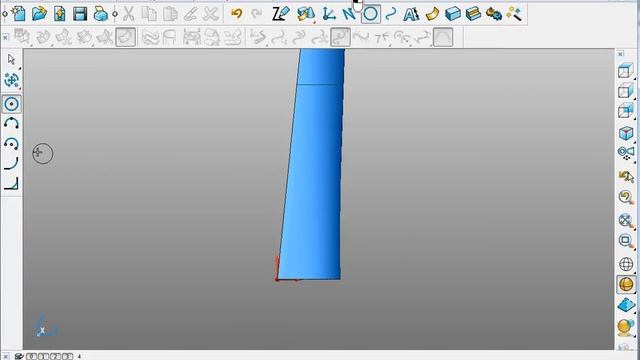Select the corner fillet tool

tap(11, 184)
